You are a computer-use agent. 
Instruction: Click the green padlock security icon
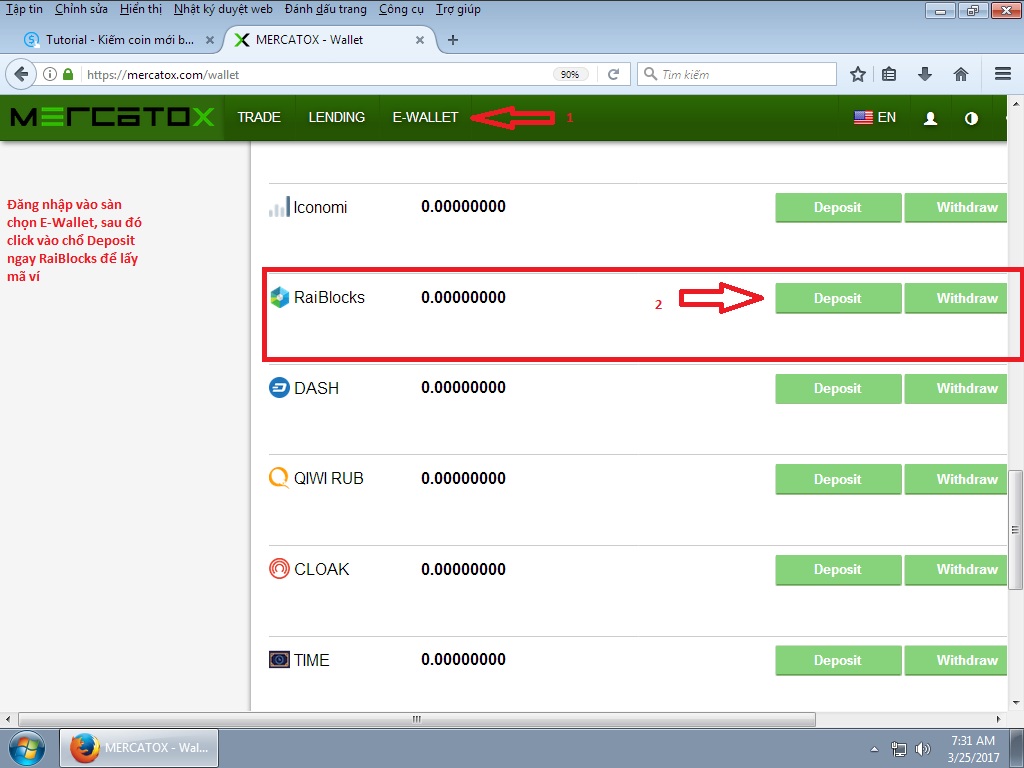[68, 74]
